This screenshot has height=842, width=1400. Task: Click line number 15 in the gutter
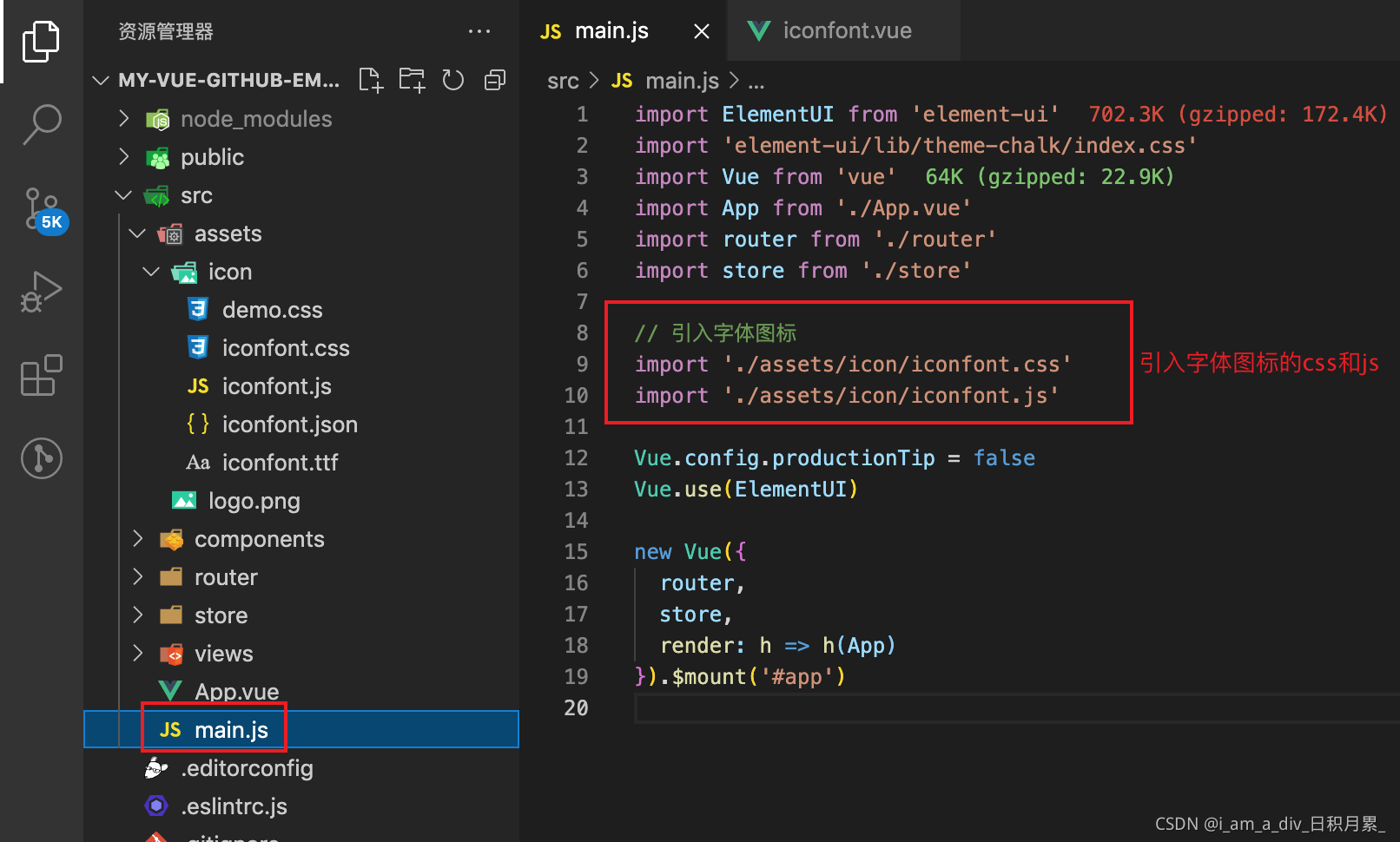point(576,552)
